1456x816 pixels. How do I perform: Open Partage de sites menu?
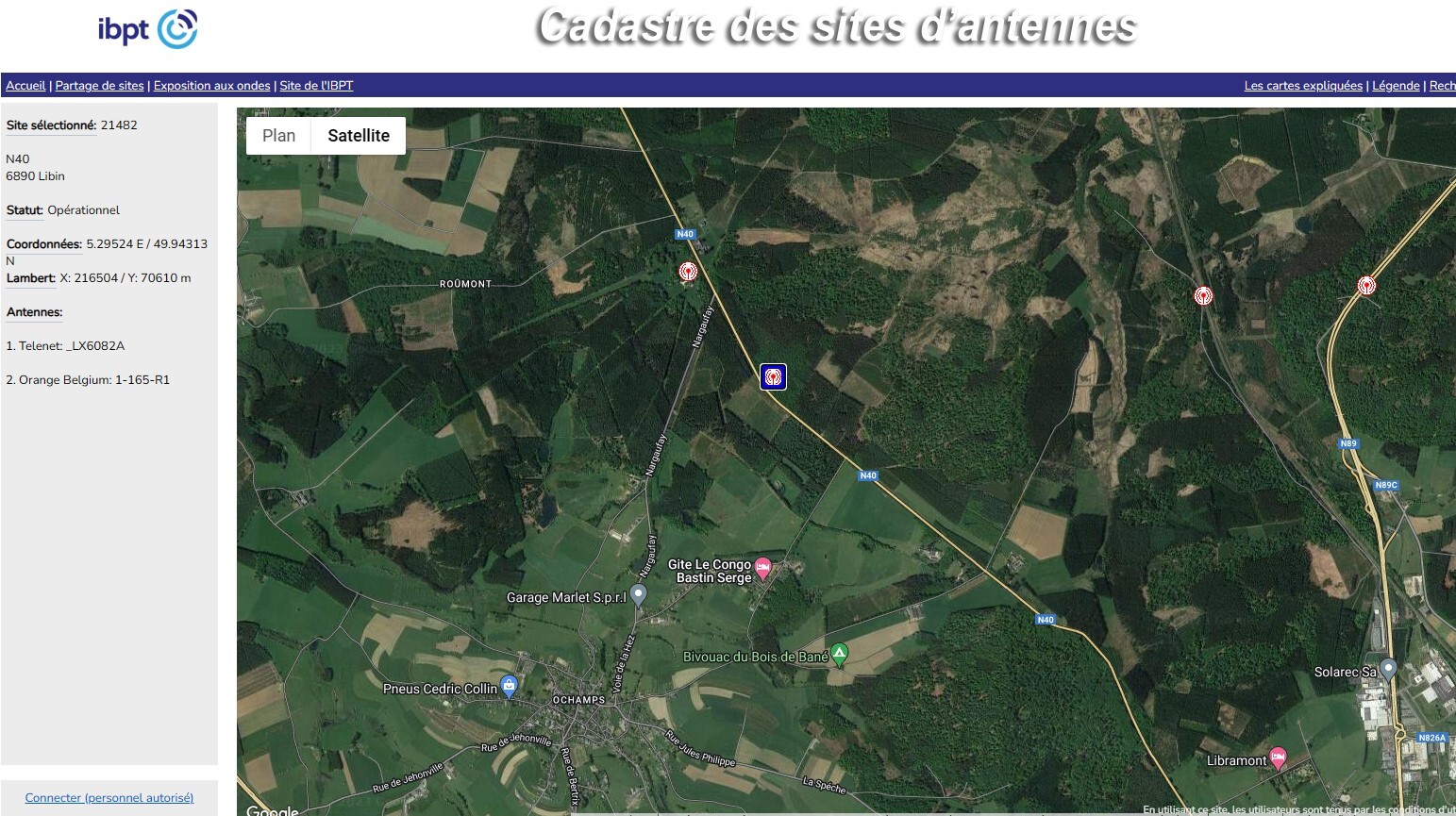(x=100, y=86)
